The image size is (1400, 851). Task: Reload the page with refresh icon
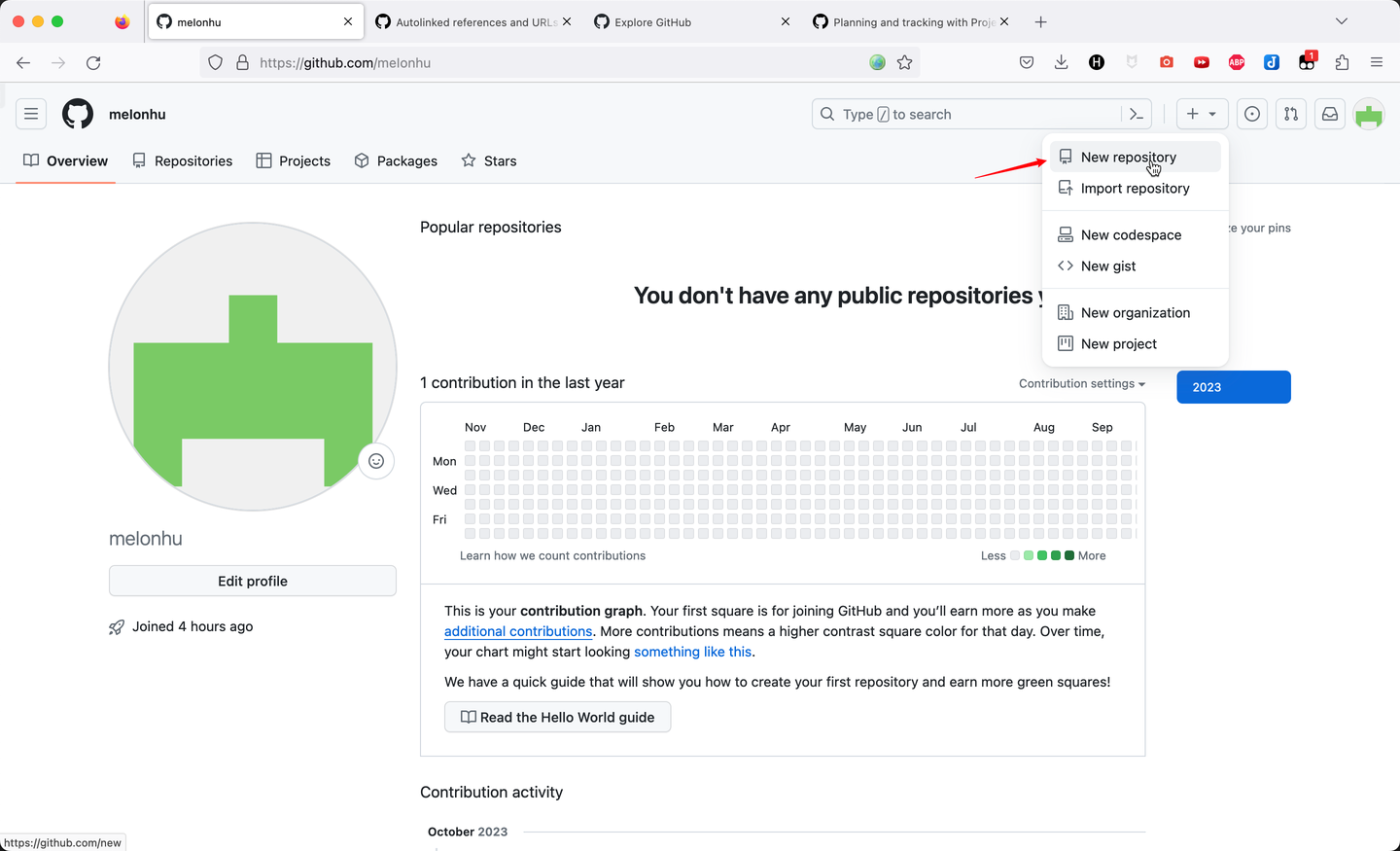pos(93,62)
